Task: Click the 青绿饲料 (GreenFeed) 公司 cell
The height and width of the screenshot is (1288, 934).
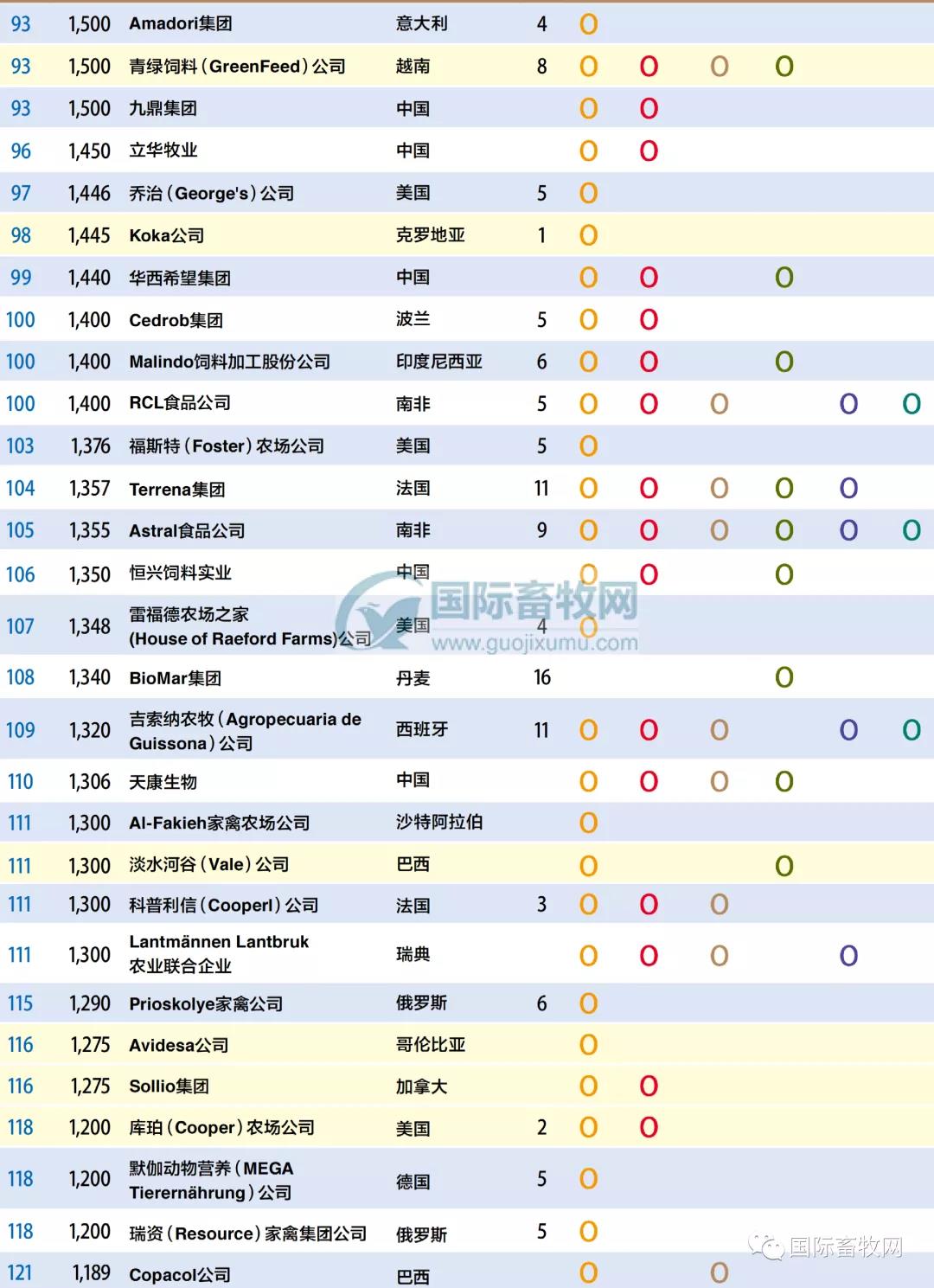Action: pos(237,67)
